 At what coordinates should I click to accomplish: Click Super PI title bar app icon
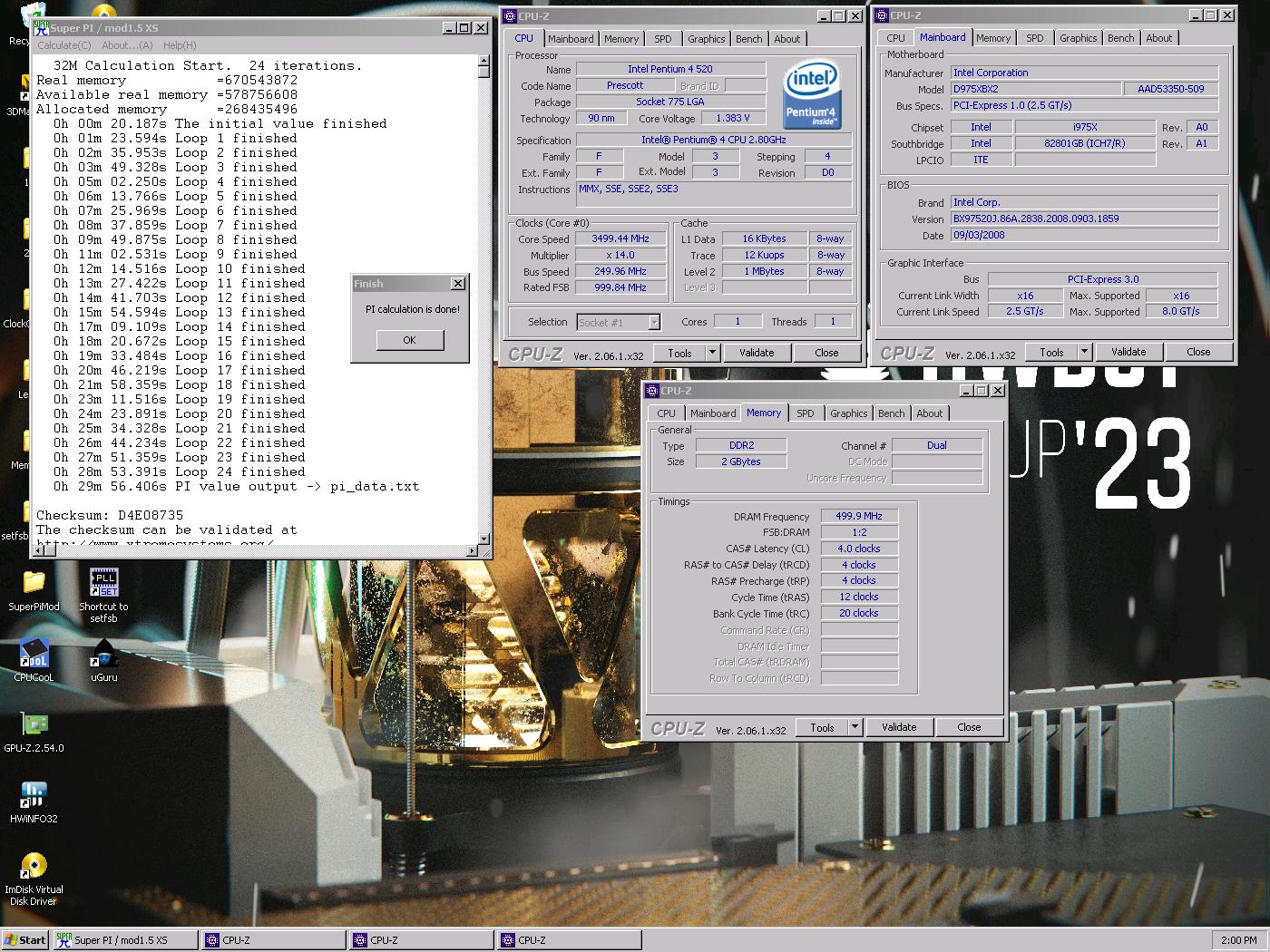point(41,28)
